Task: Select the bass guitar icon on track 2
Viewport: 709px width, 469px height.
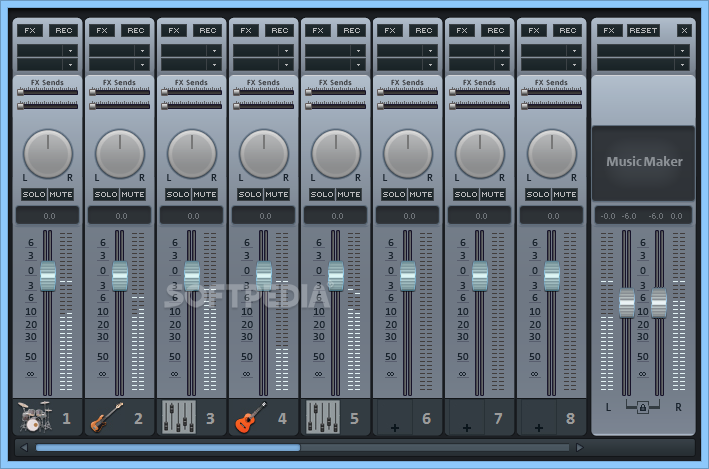Action: [107, 417]
